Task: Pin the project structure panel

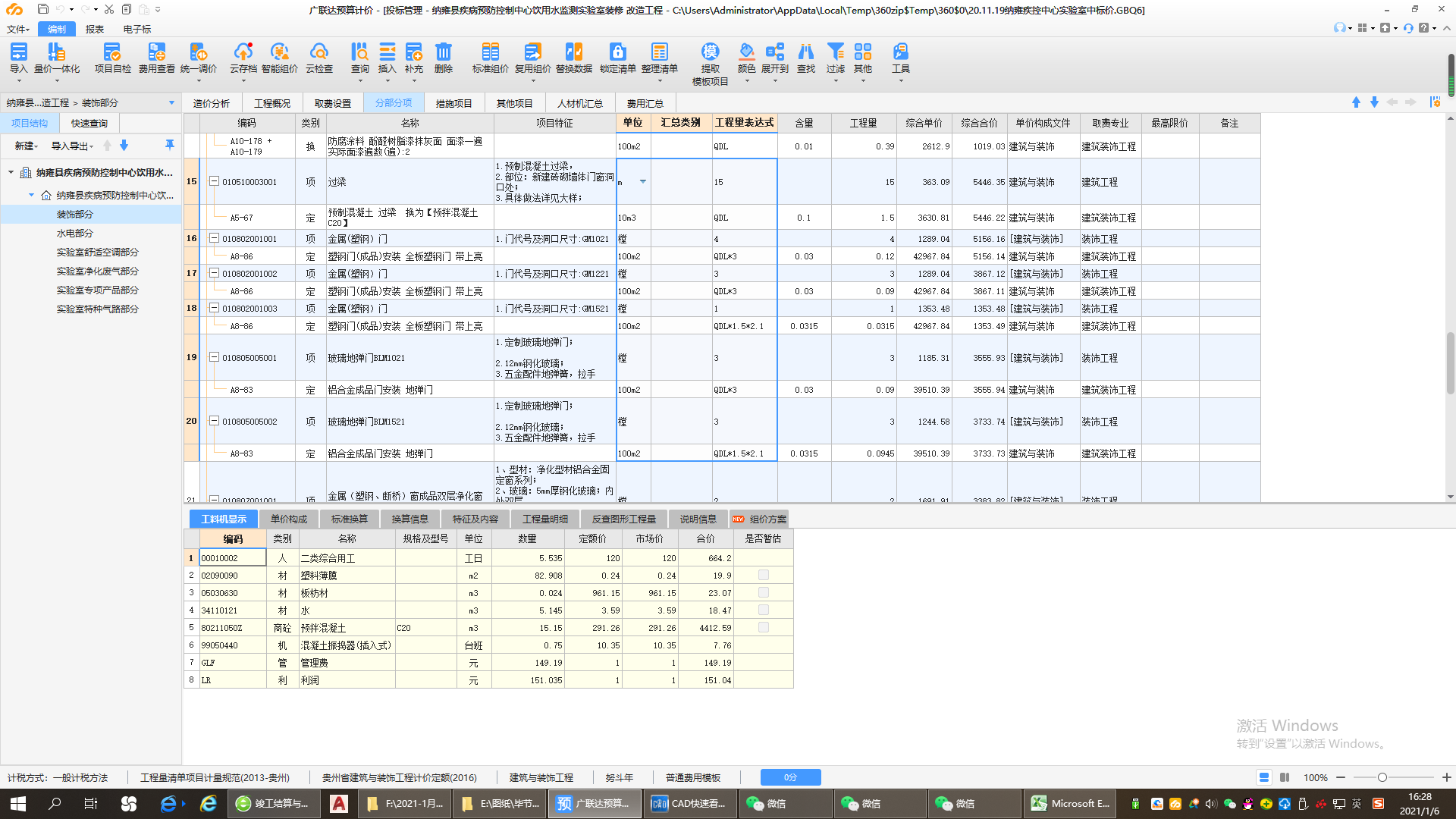Action: (x=170, y=145)
